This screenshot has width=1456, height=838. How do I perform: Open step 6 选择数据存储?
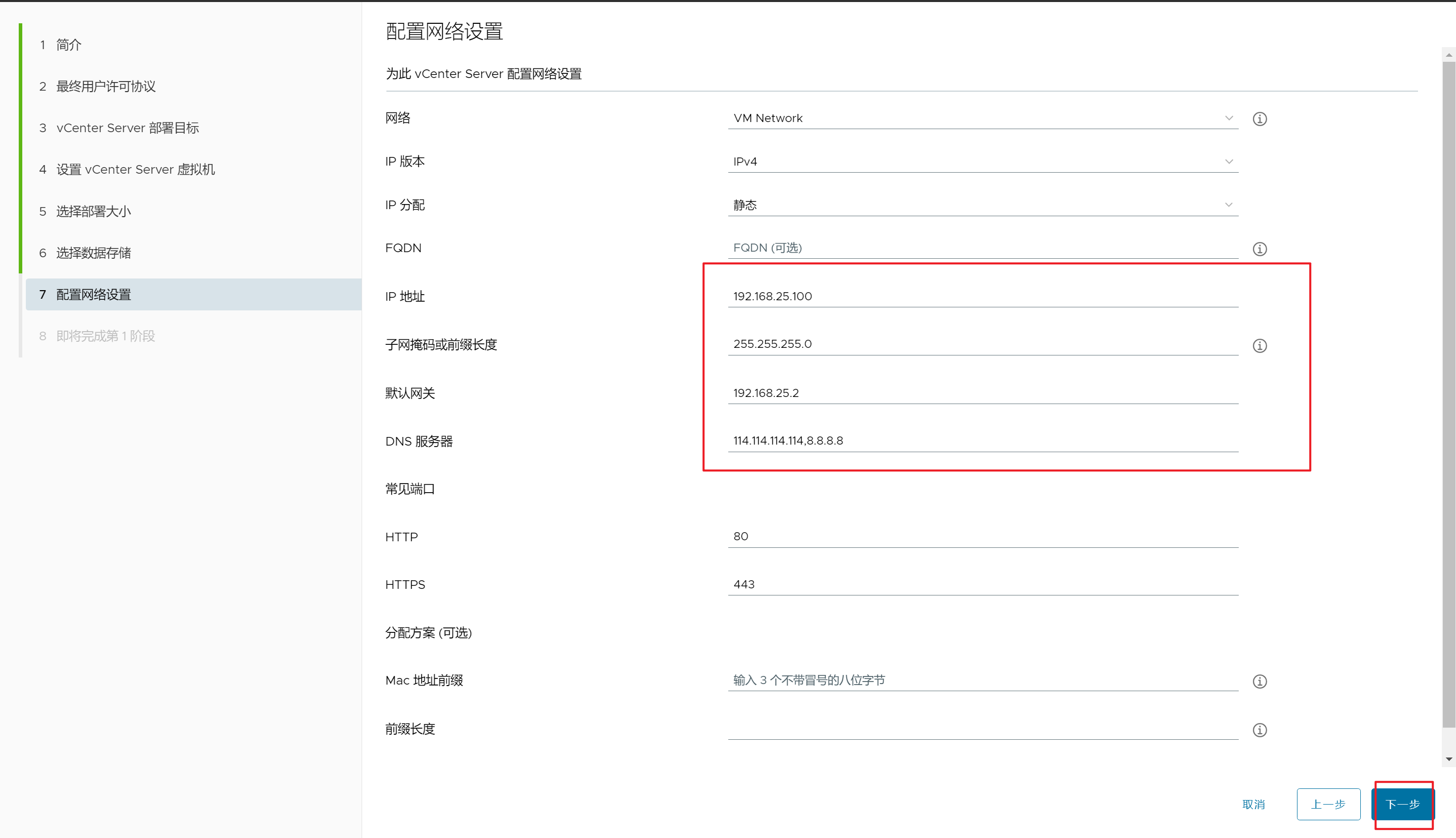point(93,253)
